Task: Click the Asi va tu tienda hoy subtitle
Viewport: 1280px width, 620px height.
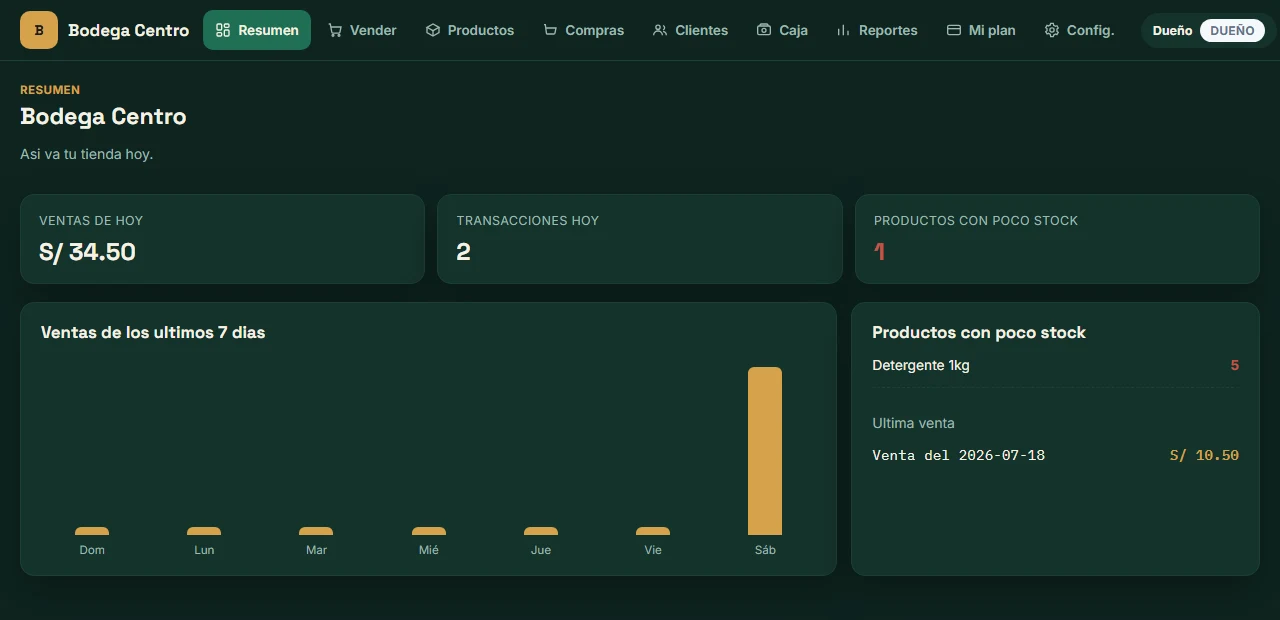Action: point(86,154)
